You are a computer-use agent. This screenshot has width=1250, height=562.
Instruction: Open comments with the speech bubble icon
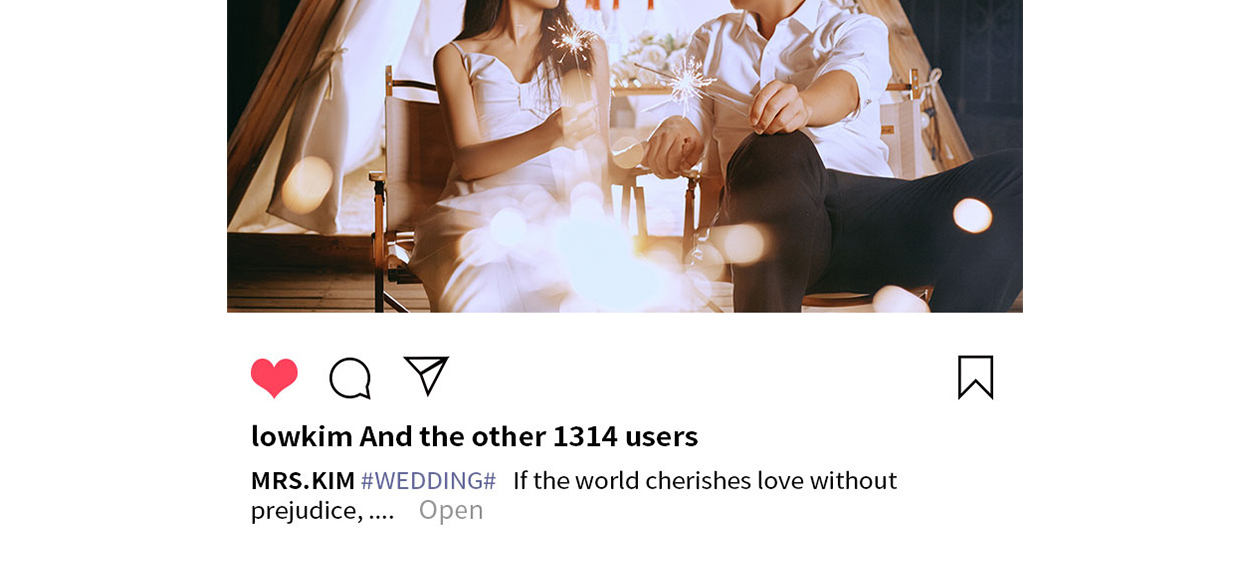coord(350,378)
